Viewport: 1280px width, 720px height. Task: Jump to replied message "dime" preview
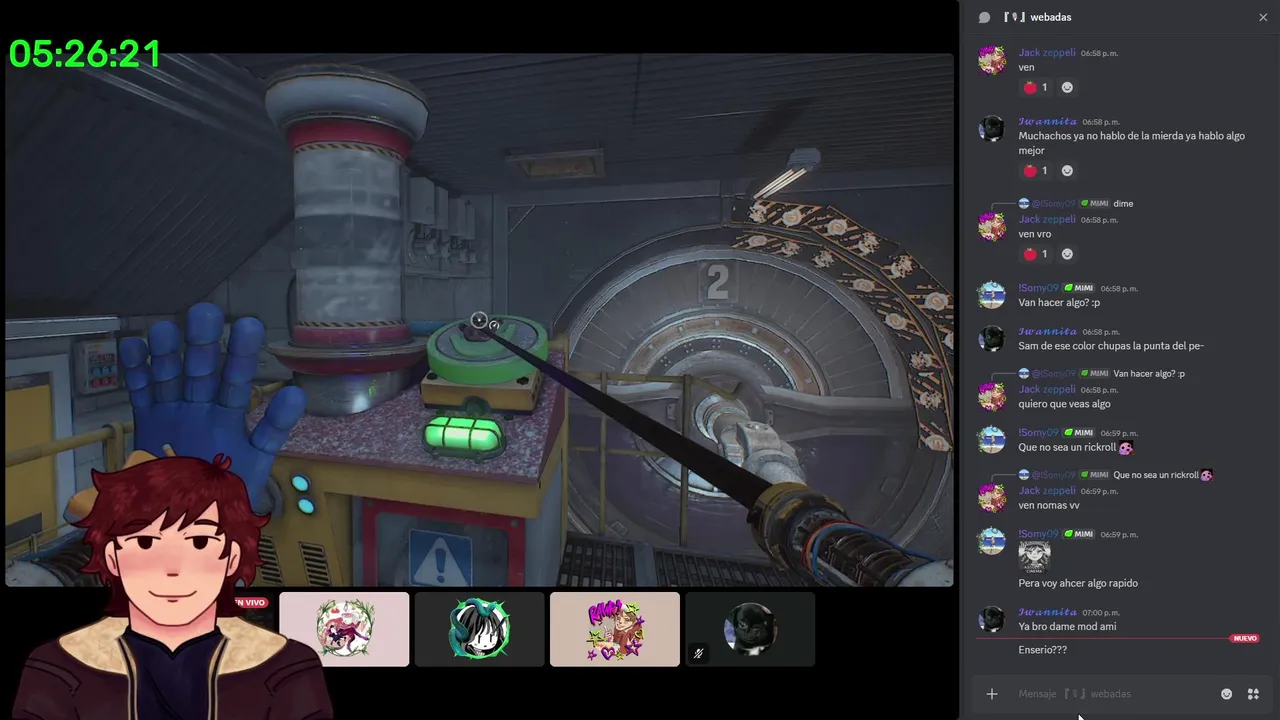pyautogui.click(x=1123, y=204)
